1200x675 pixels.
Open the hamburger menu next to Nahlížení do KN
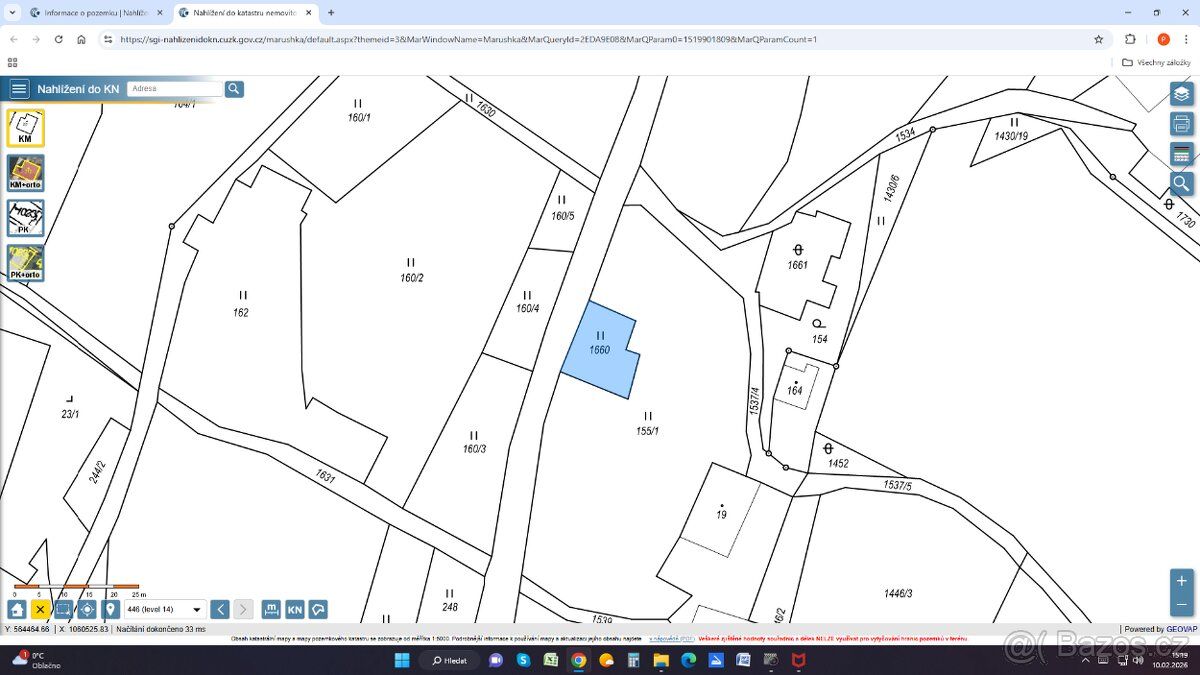point(19,89)
